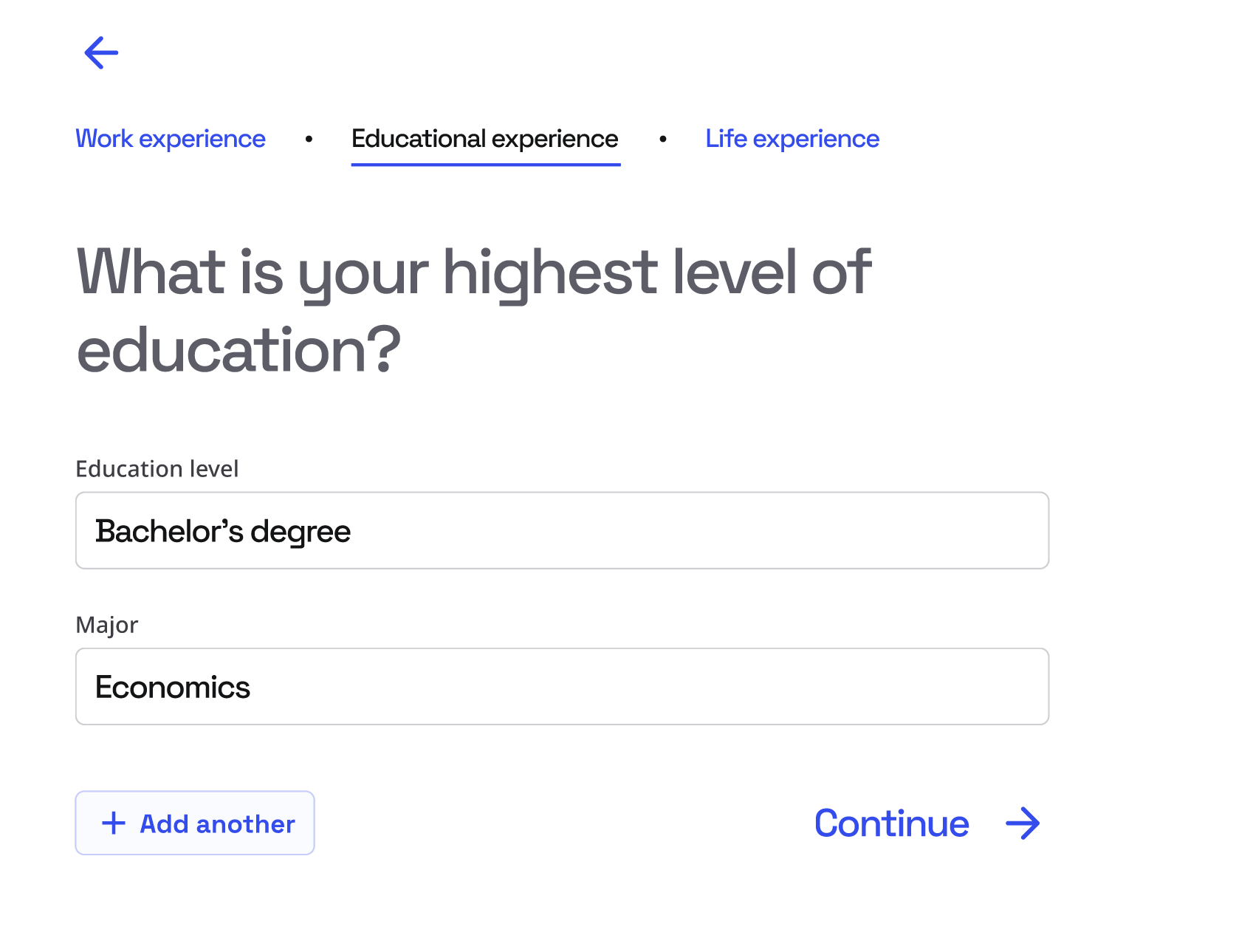
Task: Click the "Major" field label
Action: coord(107,625)
